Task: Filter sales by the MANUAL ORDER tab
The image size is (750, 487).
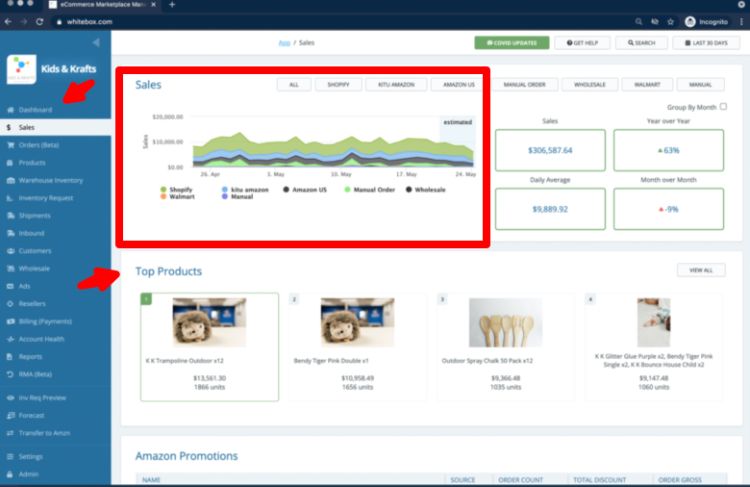Action: point(524,85)
